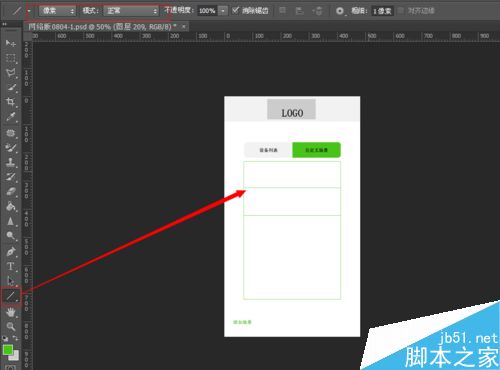Close the 0804-1.psd document tab

pos(183,27)
